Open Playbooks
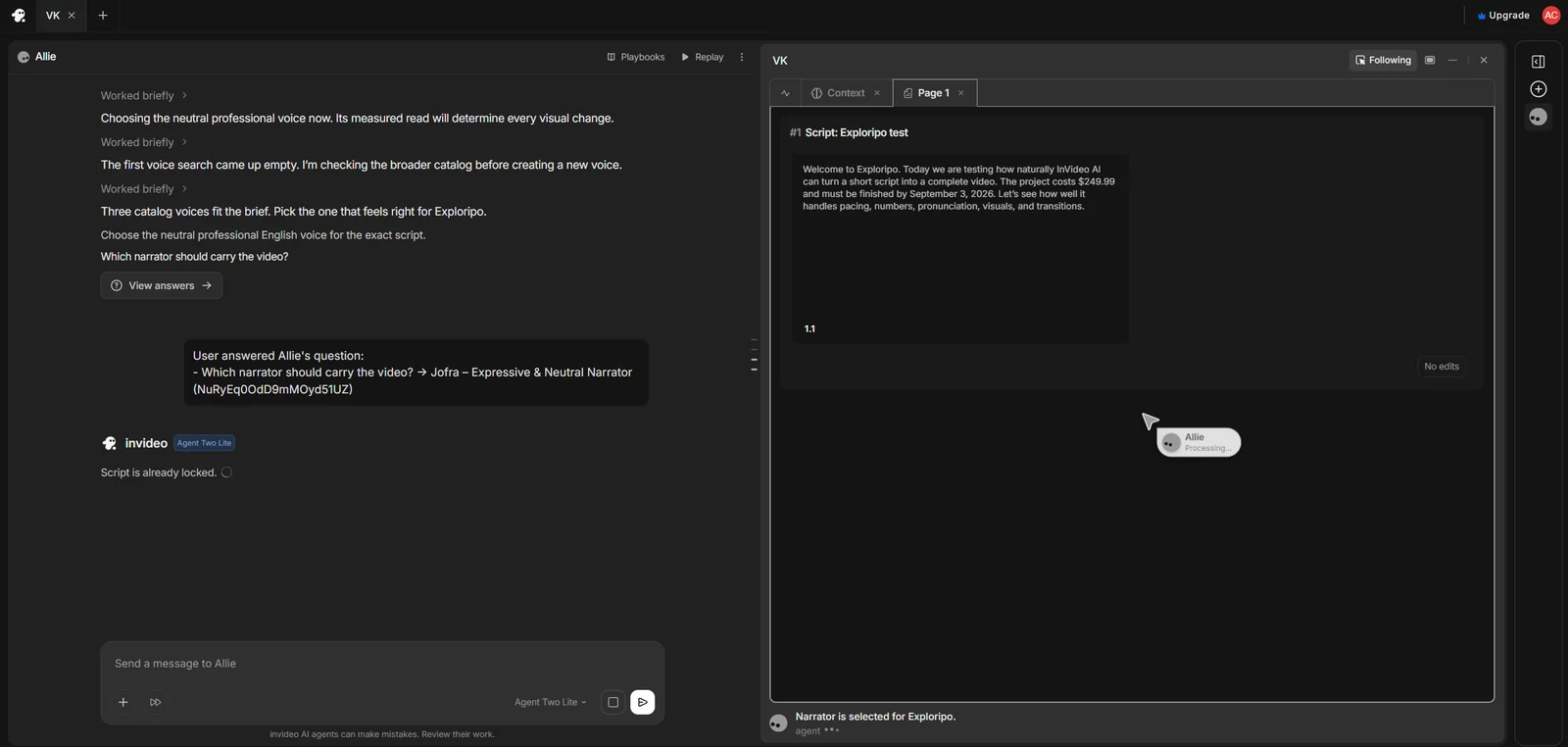Screen dimensions: 1568x747 pos(636,57)
